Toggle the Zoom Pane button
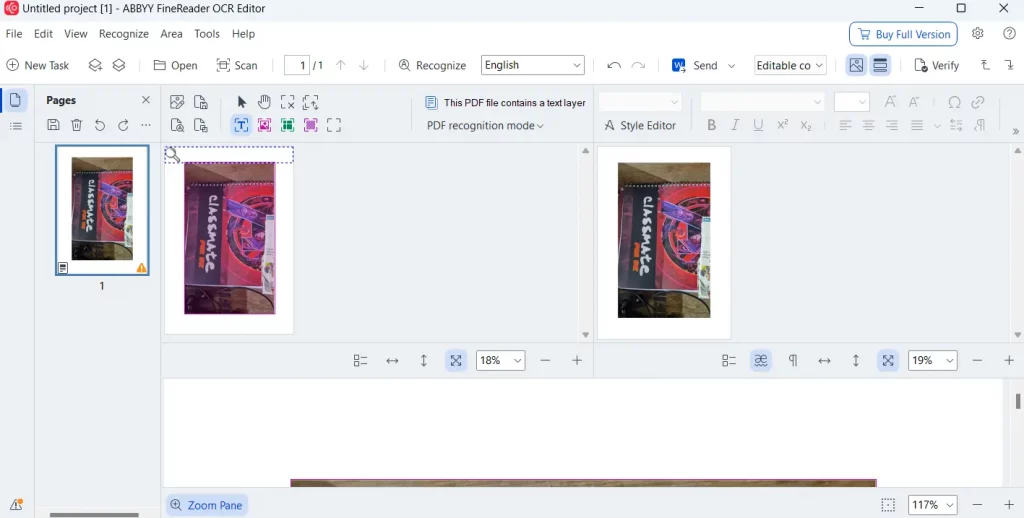The height and width of the screenshot is (518, 1024). 206,505
